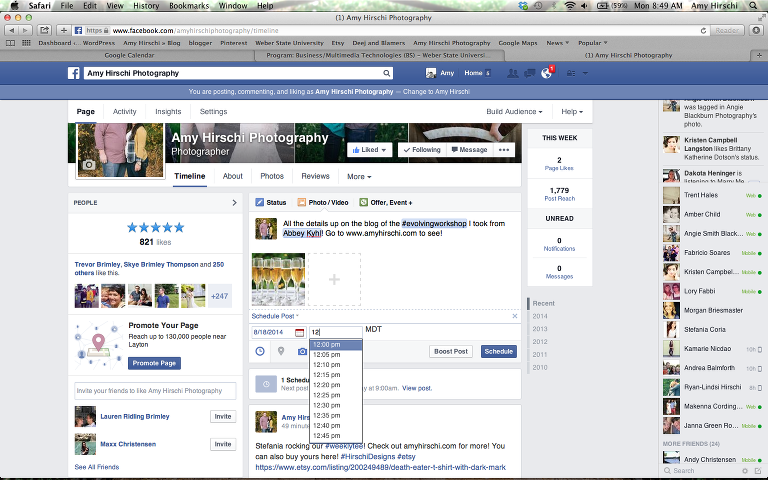
Task: Click Change to Amy Hirschi link
Action: 436,92
